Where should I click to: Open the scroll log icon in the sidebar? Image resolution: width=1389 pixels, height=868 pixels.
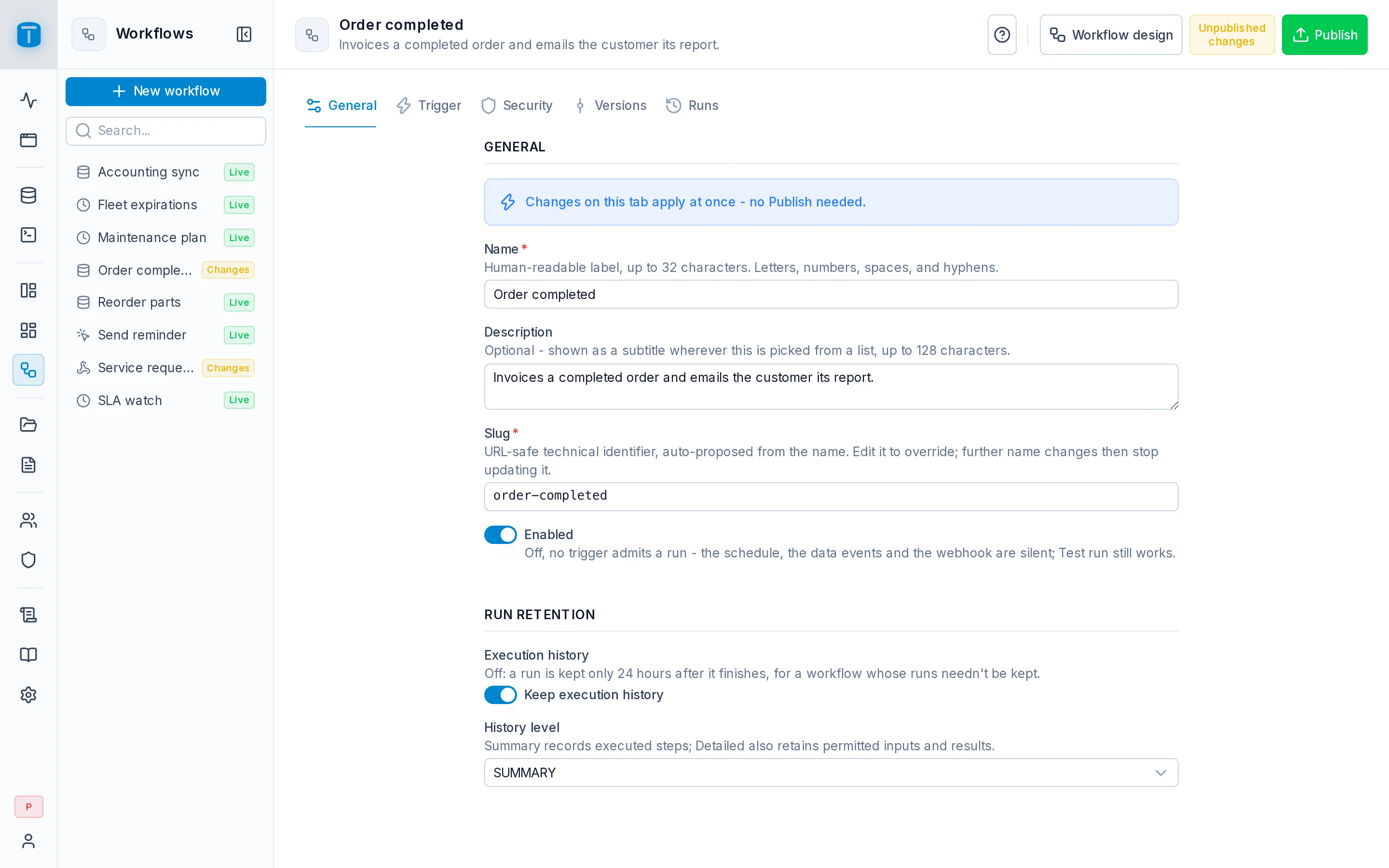(x=29, y=615)
